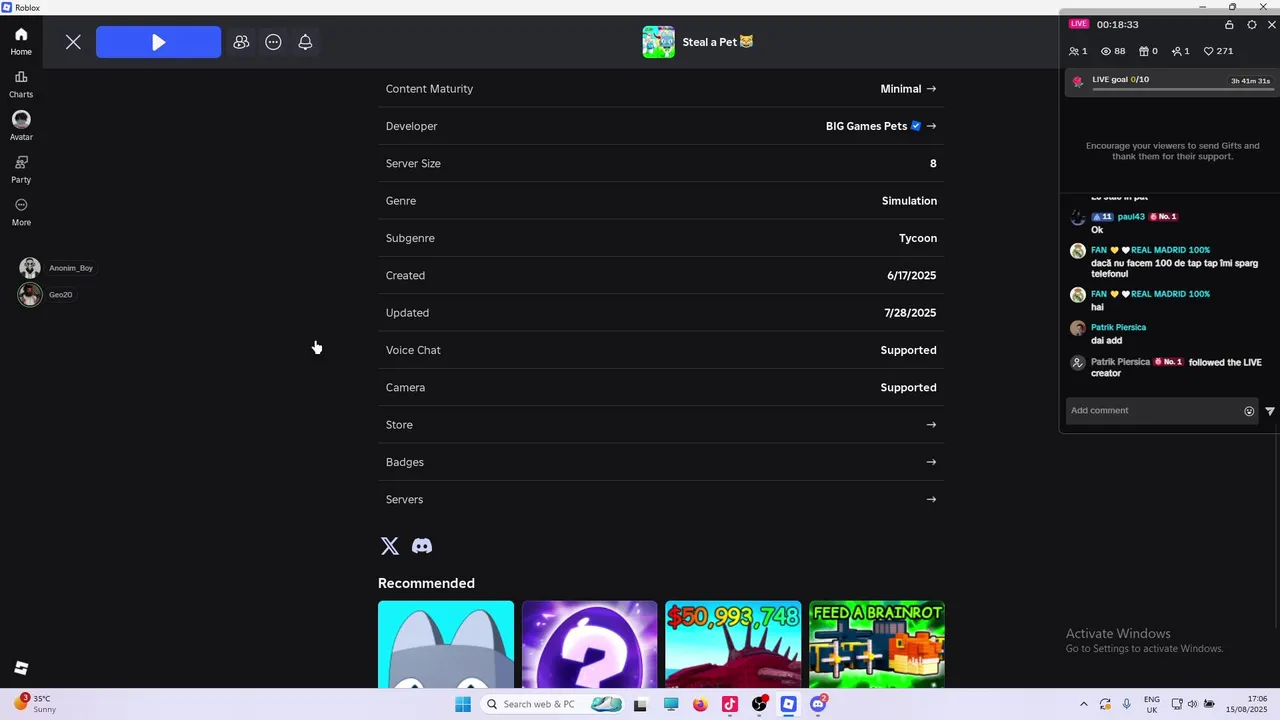Screen dimensions: 1280x720
Task: Open the three-dot more options menu
Action: [273, 42]
